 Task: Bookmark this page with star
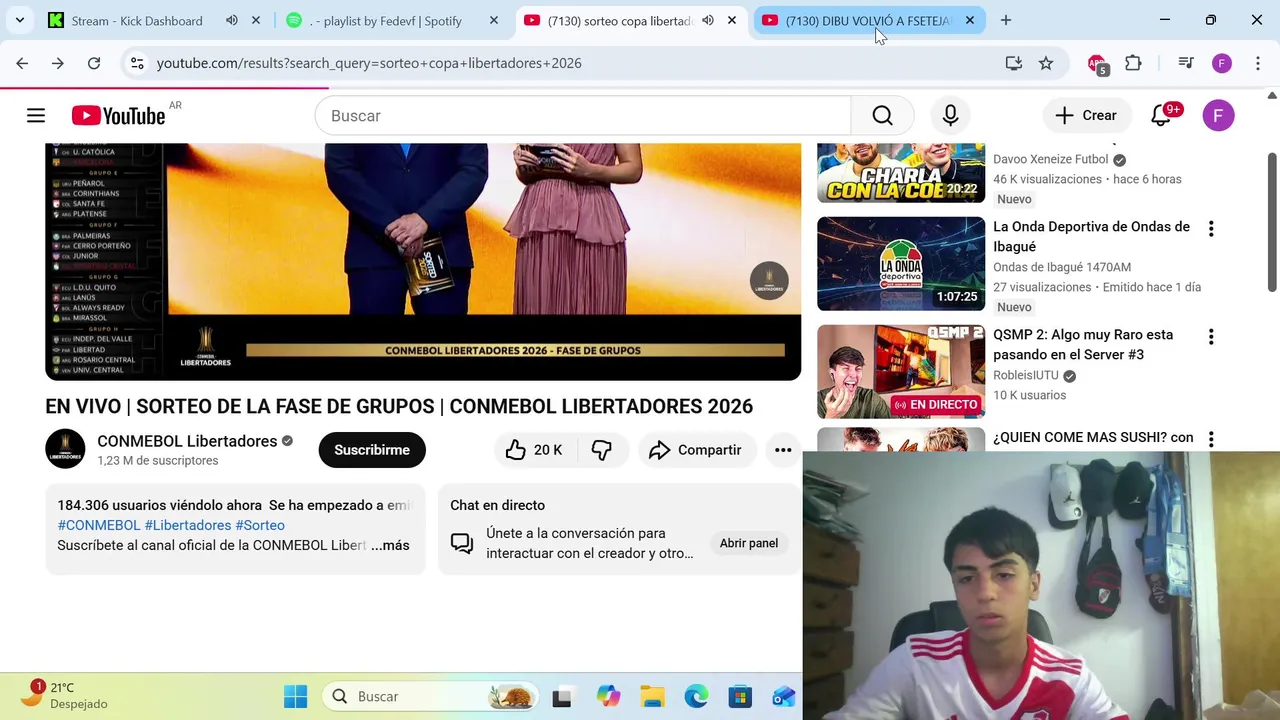(1046, 63)
